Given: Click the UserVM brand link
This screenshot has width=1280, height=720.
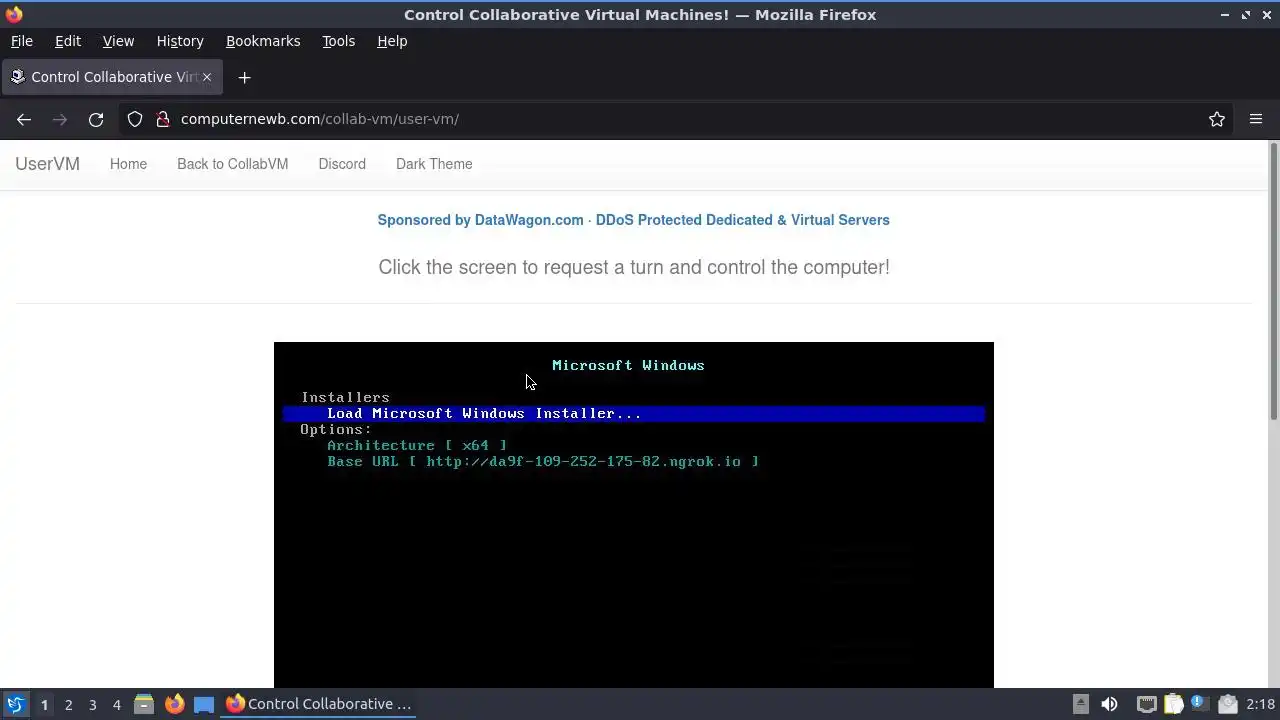Looking at the screenshot, I should pos(47,164).
